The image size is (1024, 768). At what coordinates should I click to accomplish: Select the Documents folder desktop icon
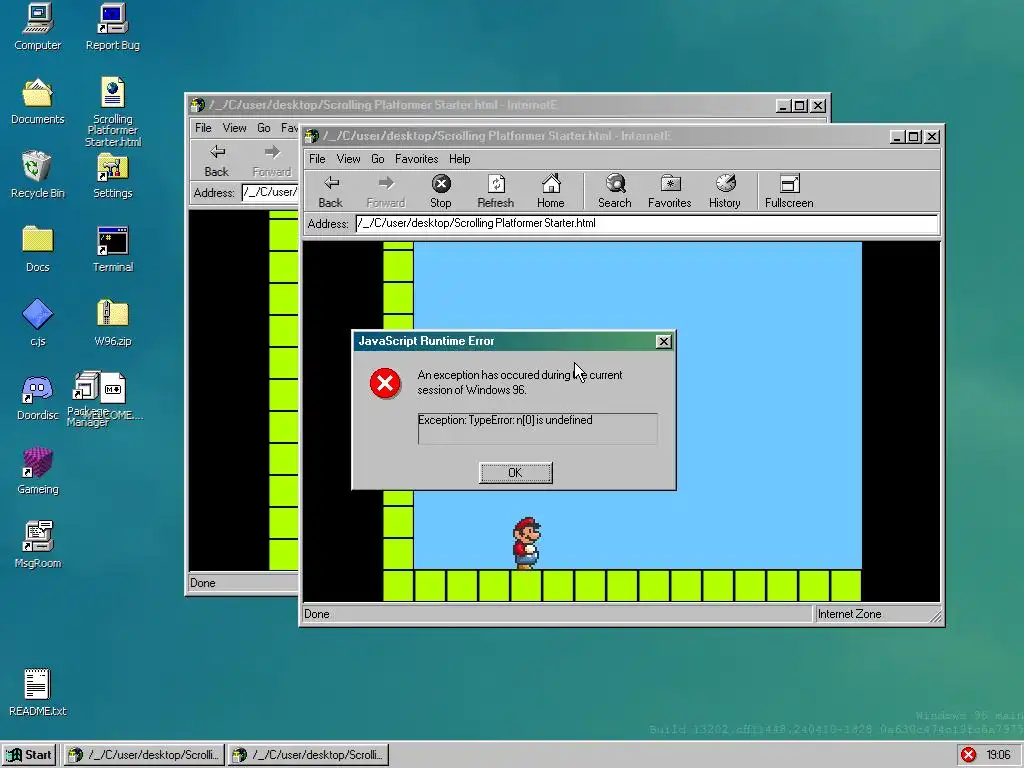click(x=37, y=101)
